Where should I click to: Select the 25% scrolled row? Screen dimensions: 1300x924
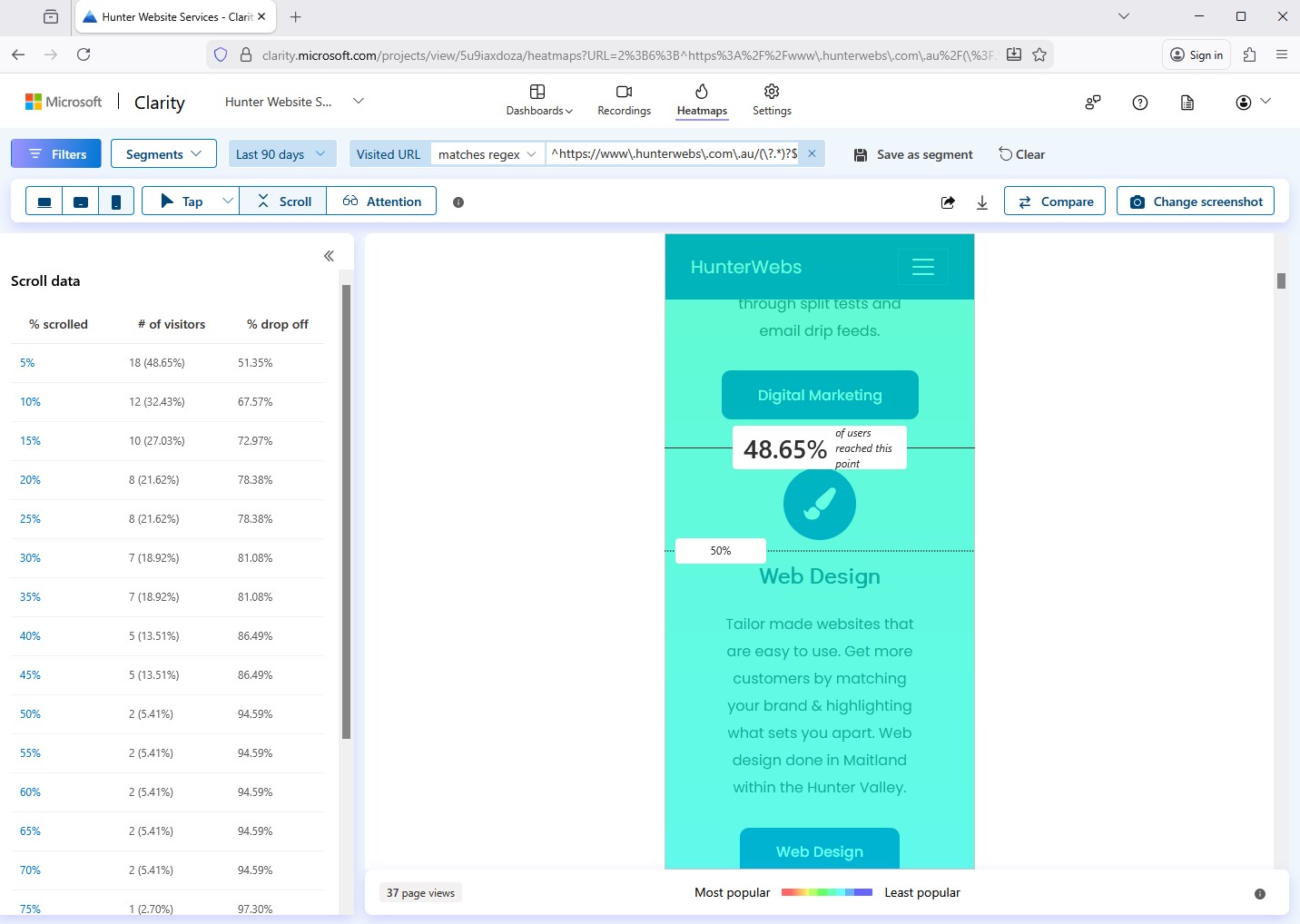click(x=167, y=519)
